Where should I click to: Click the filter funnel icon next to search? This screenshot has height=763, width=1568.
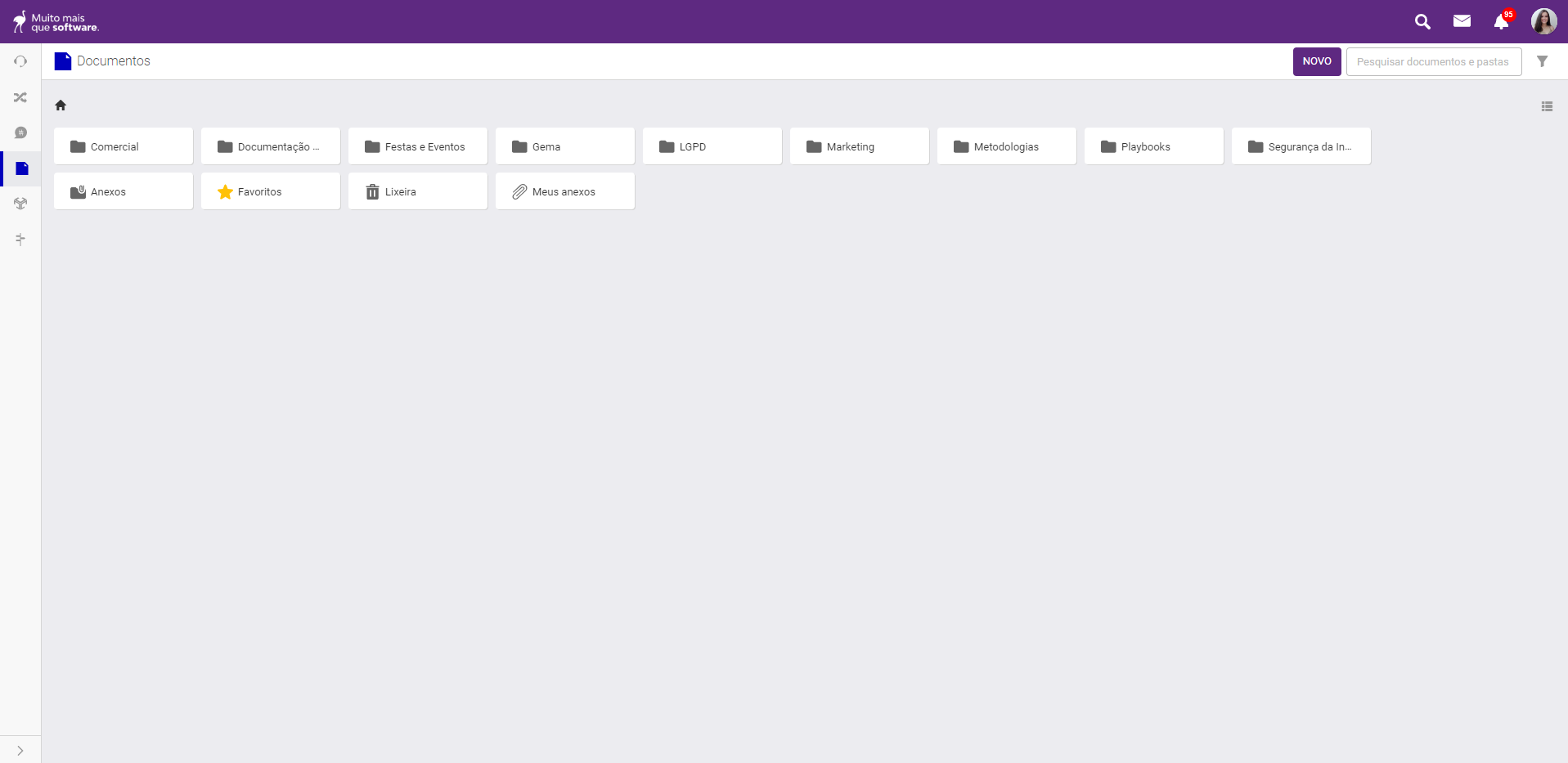[1543, 61]
